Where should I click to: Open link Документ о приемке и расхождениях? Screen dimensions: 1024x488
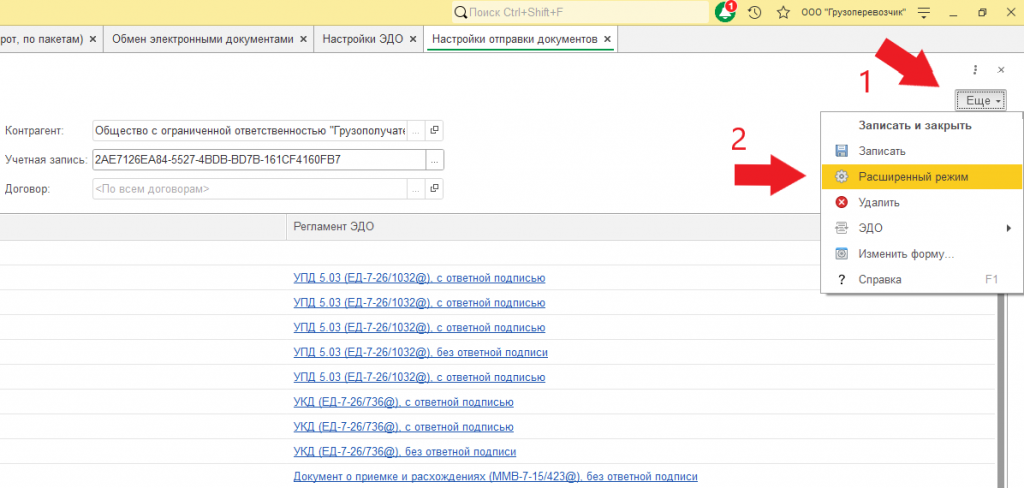pyautogui.click(x=496, y=476)
